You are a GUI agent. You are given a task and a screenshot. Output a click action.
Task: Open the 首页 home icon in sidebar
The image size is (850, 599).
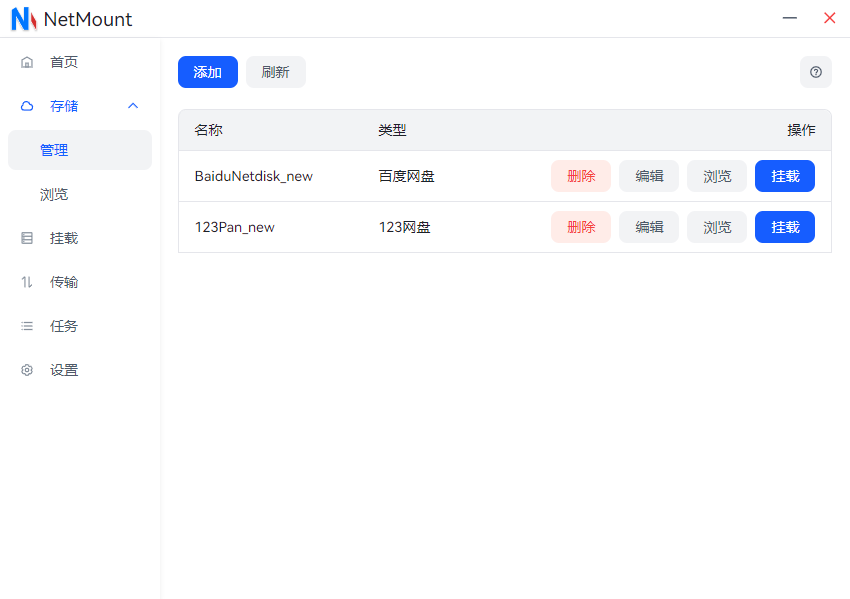(x=27, y=62)
